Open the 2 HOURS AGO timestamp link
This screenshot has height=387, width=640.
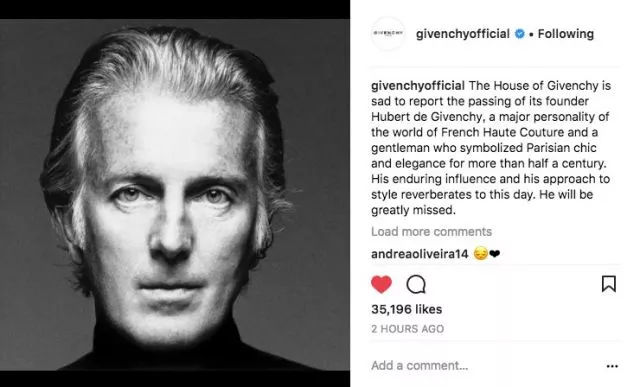pyautogui.click(x=407, y=329)
